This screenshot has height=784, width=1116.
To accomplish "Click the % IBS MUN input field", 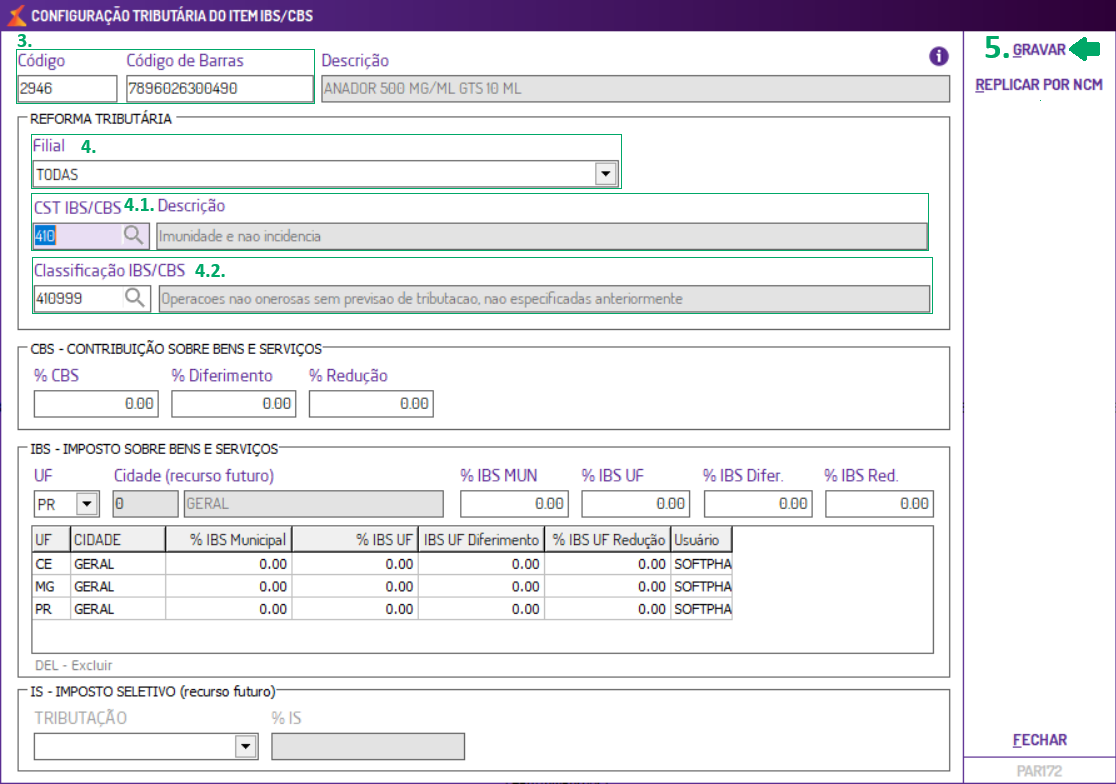I will tap(514, 504).
